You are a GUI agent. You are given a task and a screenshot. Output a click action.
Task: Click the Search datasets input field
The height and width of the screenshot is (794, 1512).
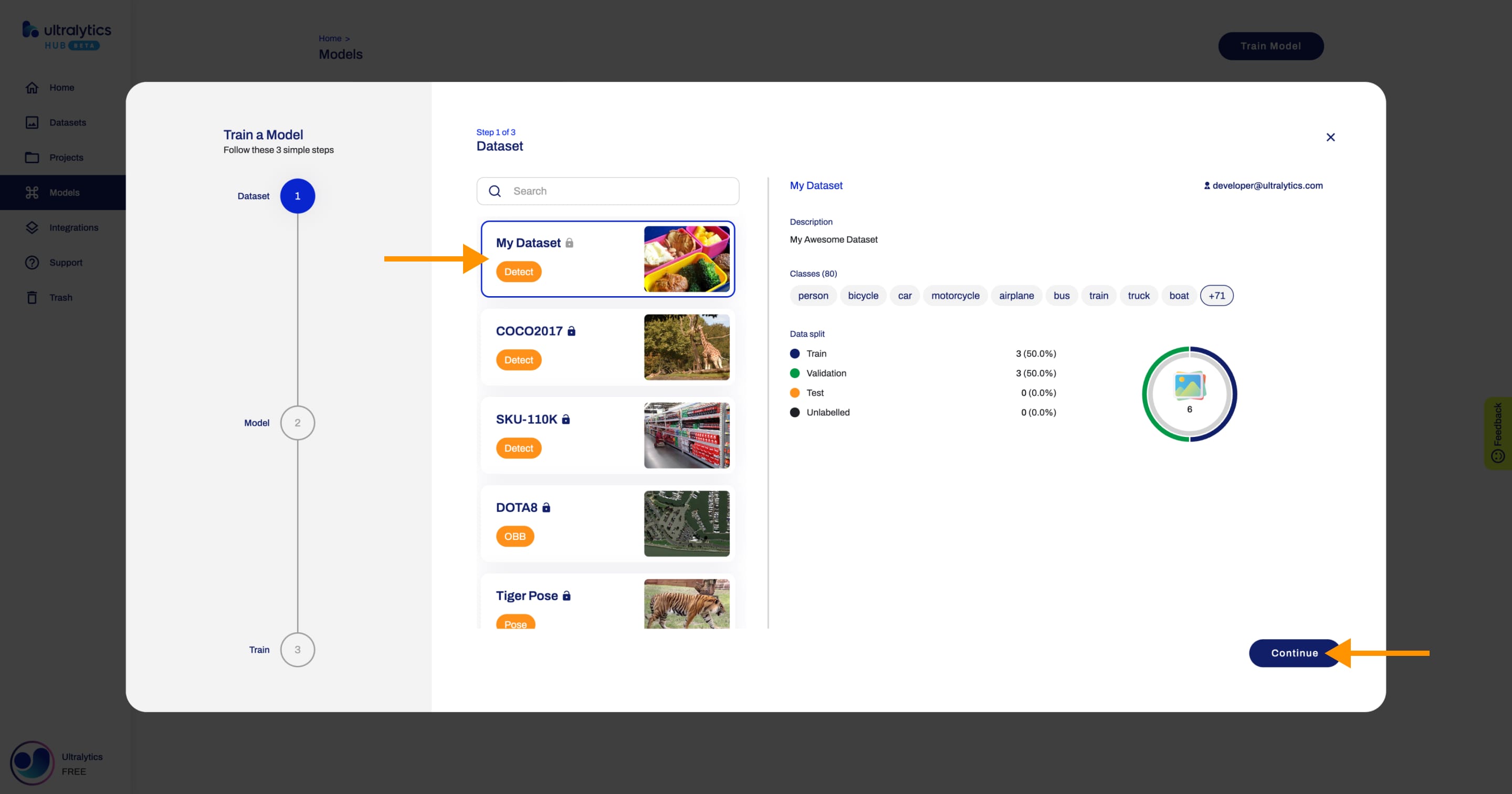(607, 190)
